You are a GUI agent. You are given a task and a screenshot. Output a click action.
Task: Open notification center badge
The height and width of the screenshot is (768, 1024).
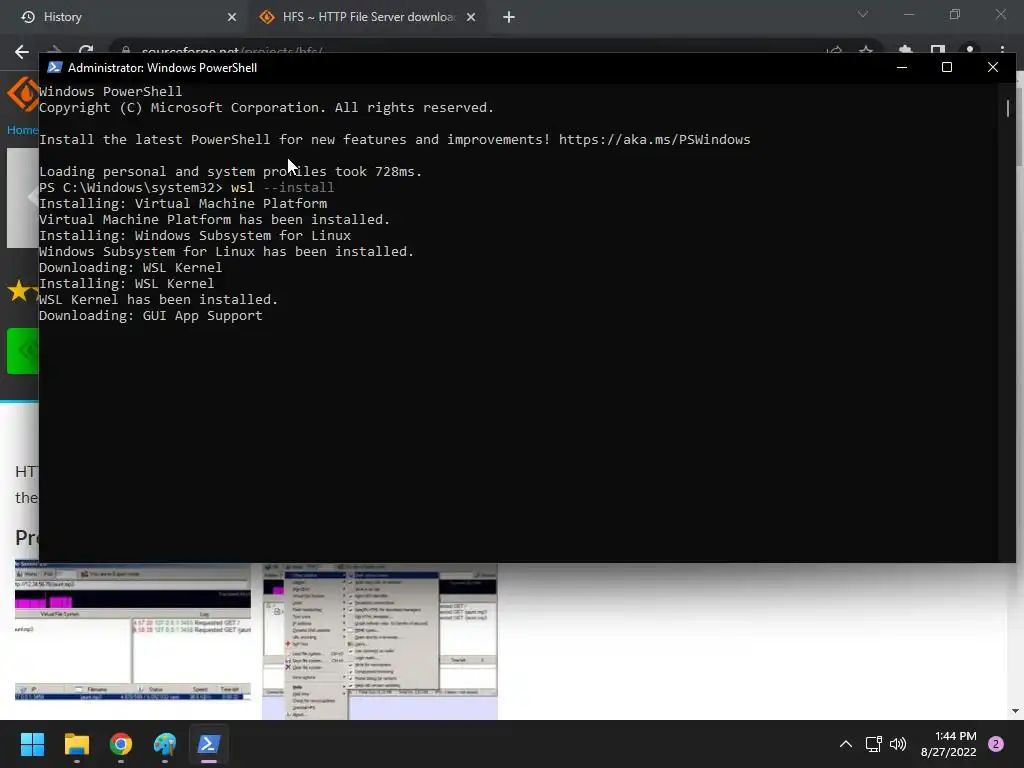coord(996,744)
